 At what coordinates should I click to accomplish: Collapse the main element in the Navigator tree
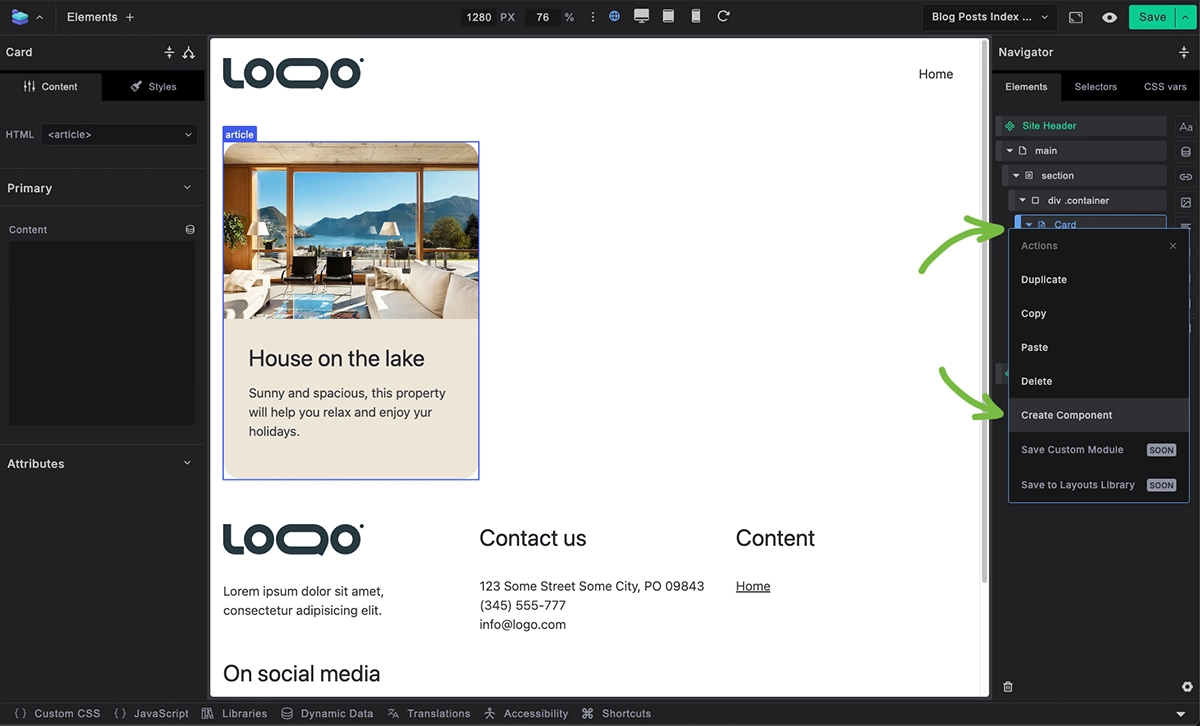[1007, 150]
